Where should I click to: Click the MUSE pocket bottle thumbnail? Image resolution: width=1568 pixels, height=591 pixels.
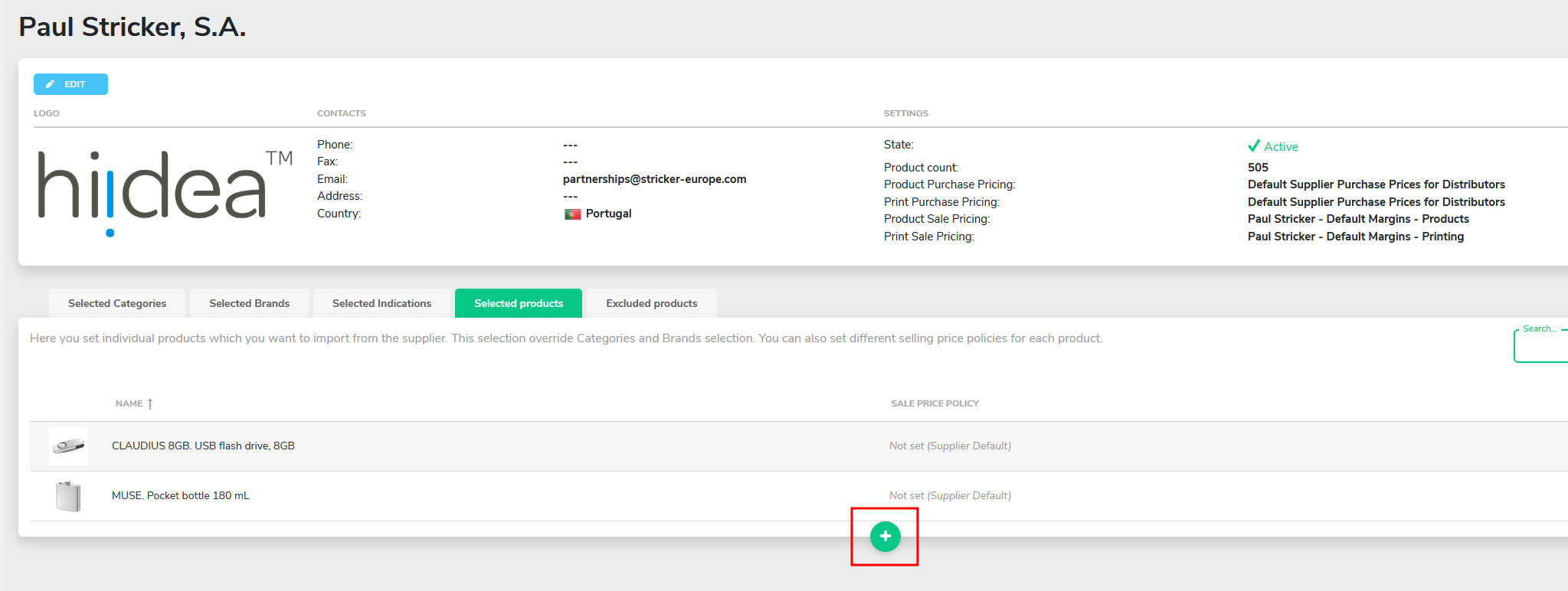[x=68, y=496]
